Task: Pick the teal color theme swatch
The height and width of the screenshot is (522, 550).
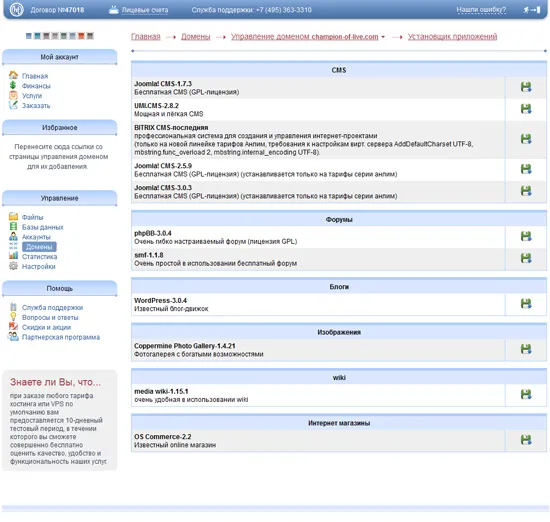Action: point(37,36)
